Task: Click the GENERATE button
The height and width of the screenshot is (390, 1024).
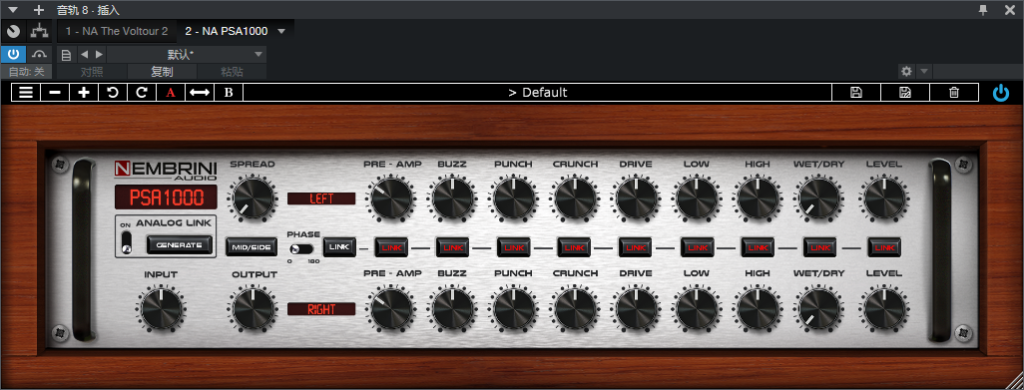Action: tap(180, 244)
